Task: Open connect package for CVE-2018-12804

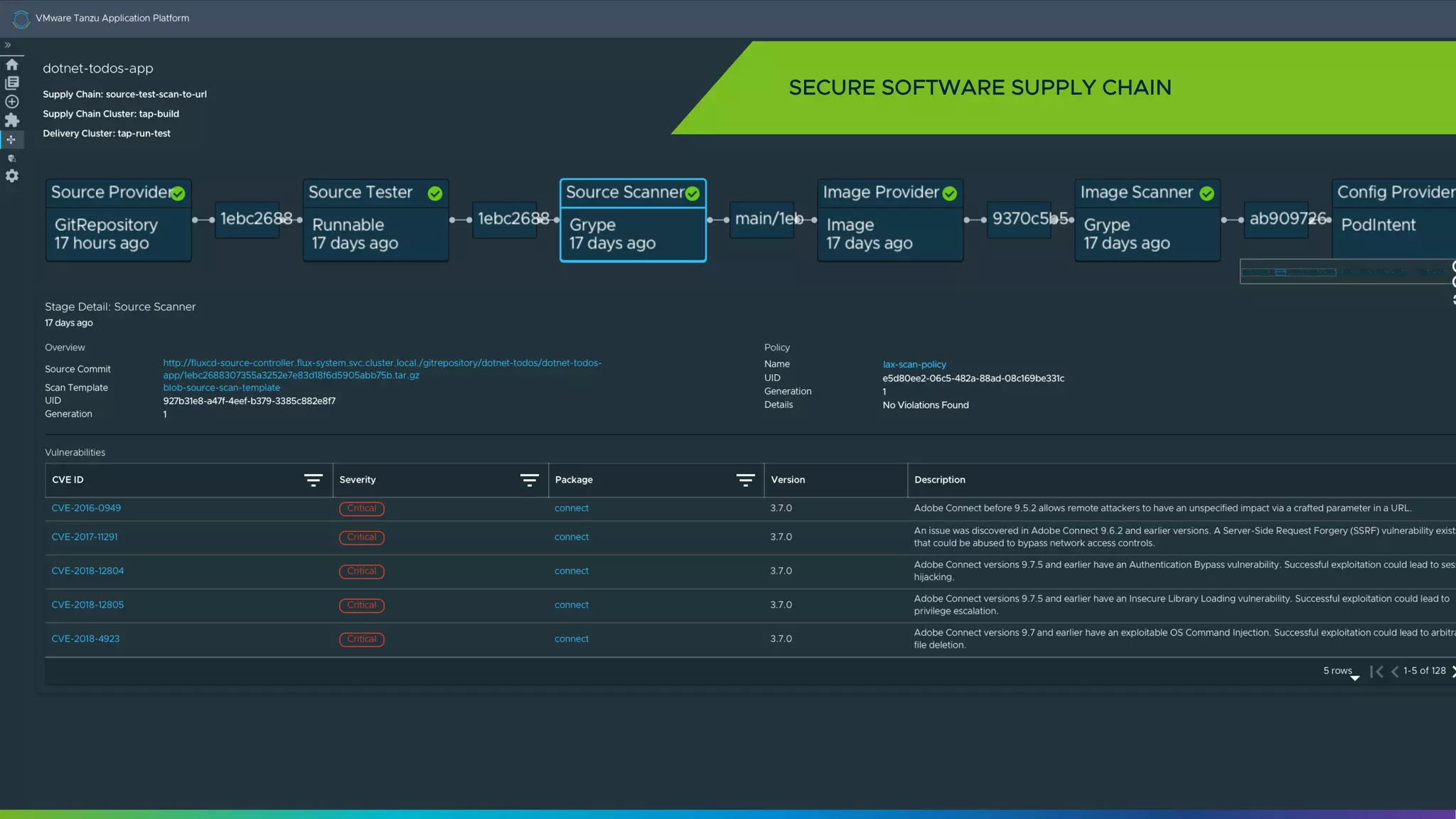Action: pyautogui.click(x=572, y=571)
